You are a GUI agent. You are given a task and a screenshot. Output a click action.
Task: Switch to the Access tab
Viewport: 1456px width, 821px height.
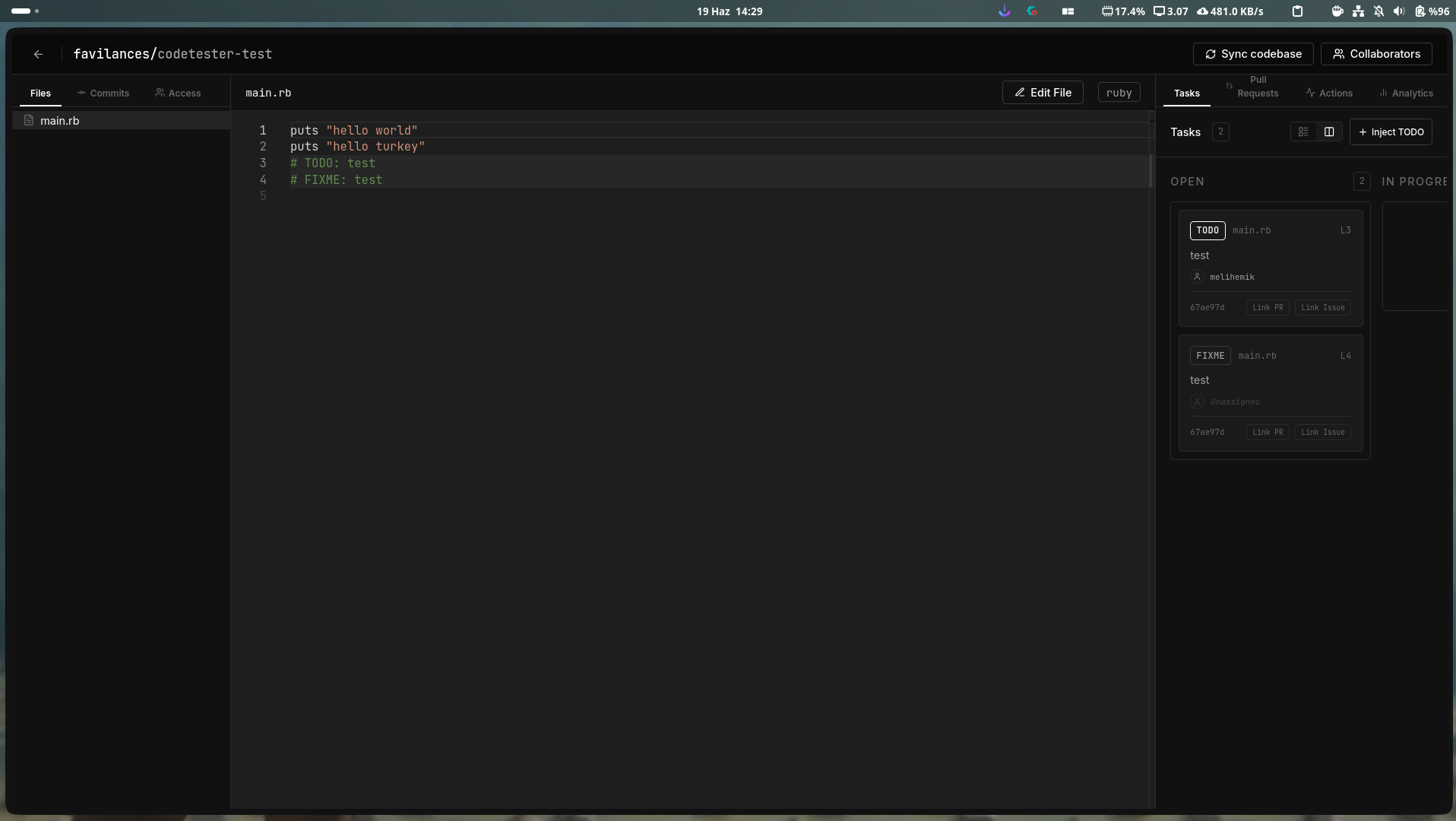[178, 93]
